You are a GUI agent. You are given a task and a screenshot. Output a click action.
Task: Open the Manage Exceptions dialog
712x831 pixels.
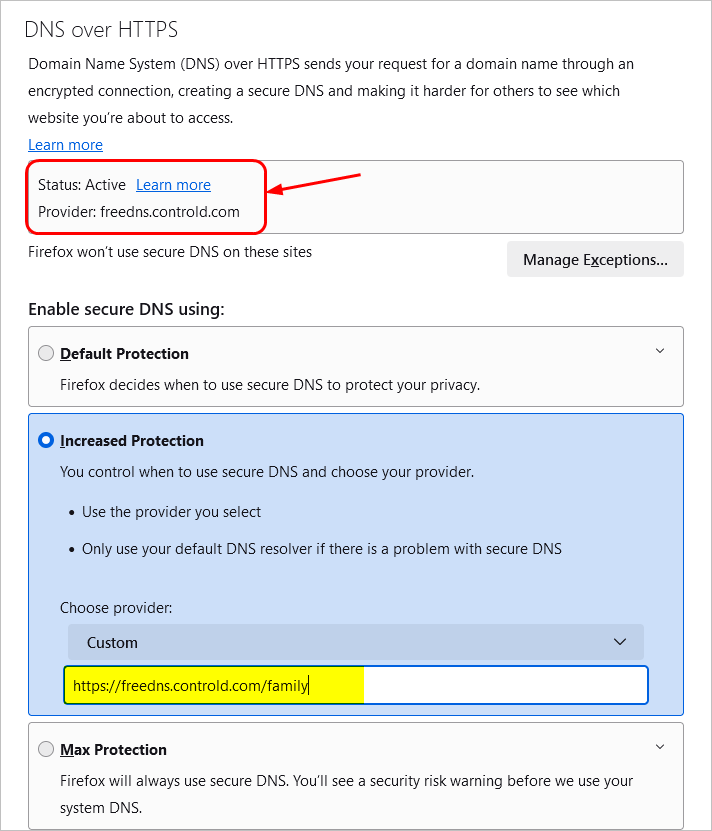click(595, 259)
